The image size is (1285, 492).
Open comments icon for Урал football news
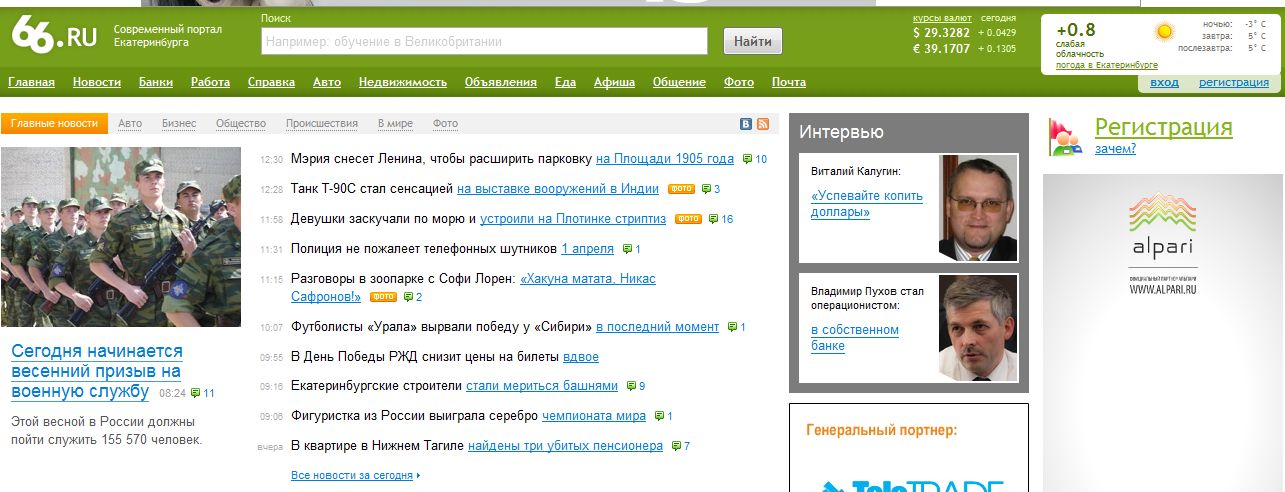pos(732,327)
